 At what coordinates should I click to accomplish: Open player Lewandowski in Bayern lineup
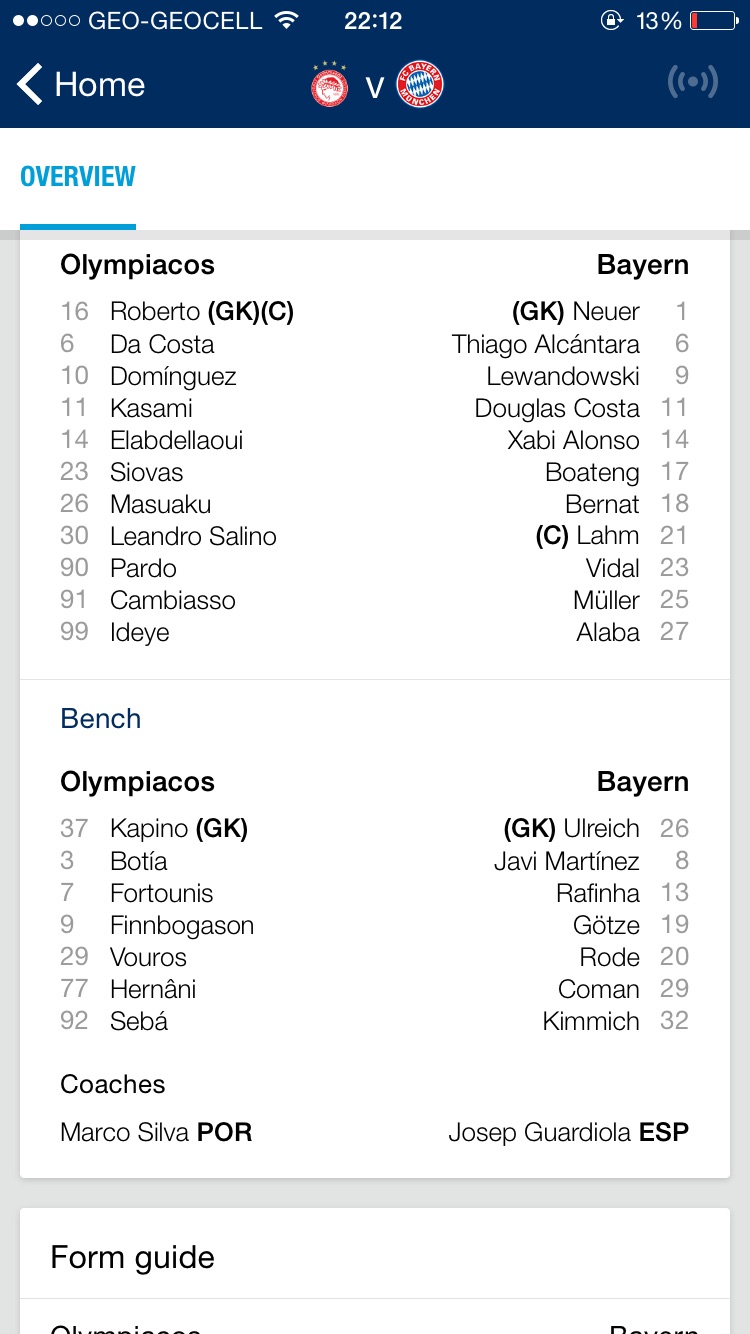click(563, 376)
